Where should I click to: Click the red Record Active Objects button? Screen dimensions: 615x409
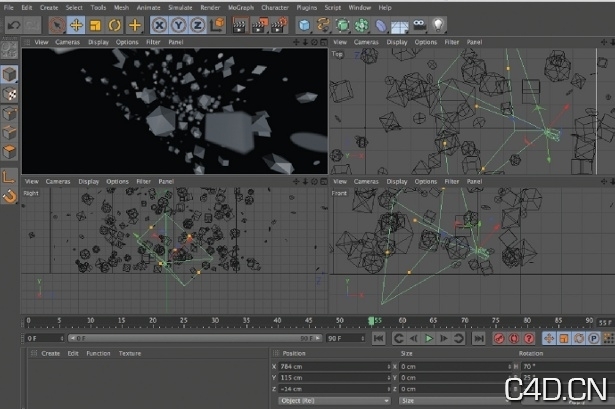click(x=499, y=338)
